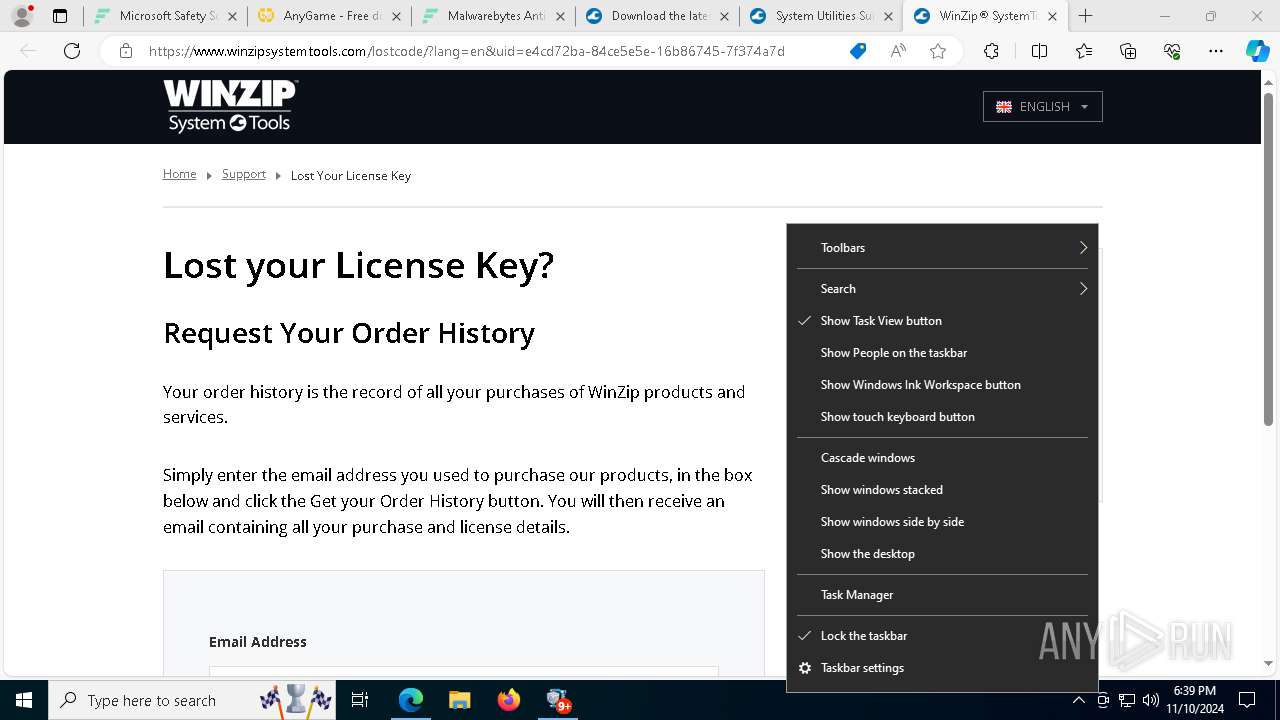Open Edge Settings and more menu
This screenshot has height=720, width=1280.
pos(1216,51)
